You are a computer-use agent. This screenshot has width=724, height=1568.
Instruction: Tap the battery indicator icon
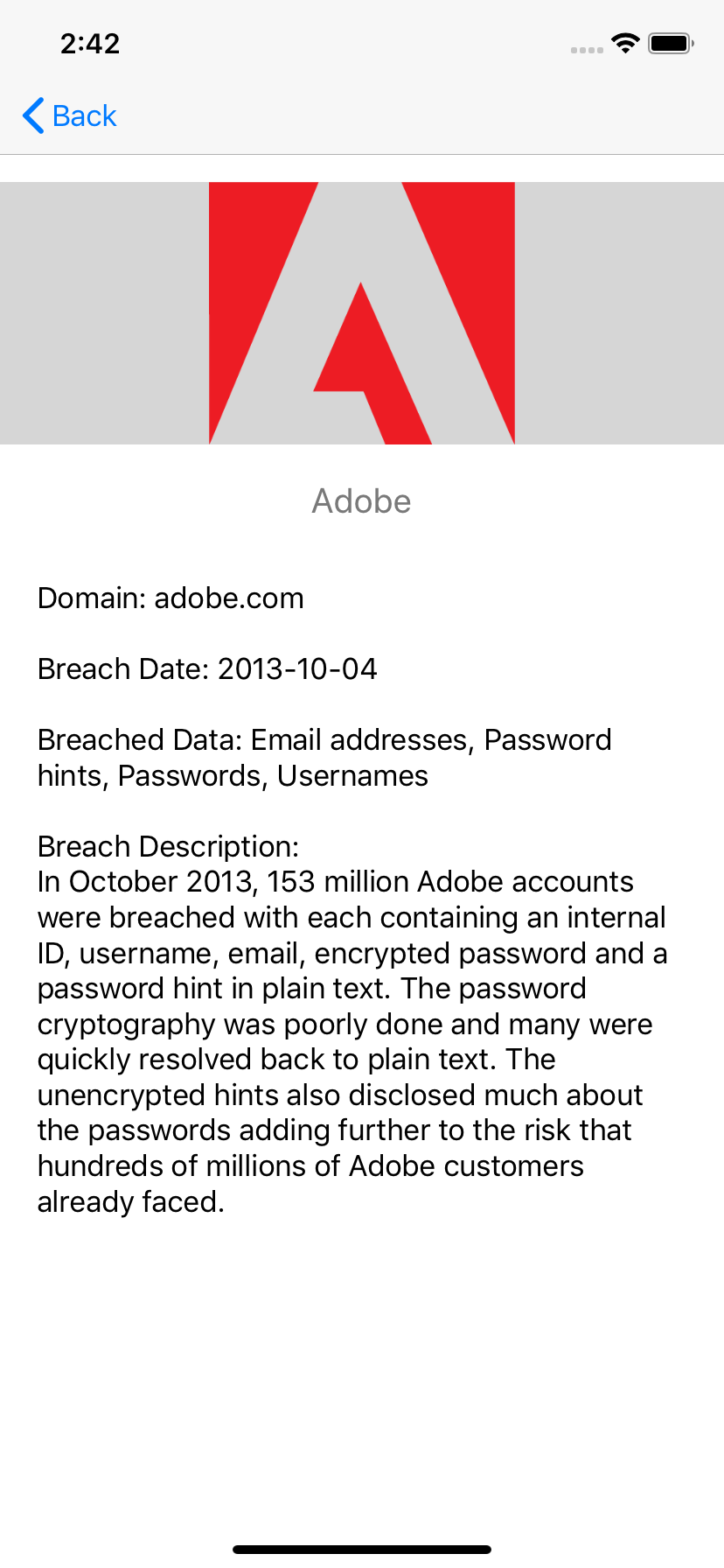pos(671,43)
